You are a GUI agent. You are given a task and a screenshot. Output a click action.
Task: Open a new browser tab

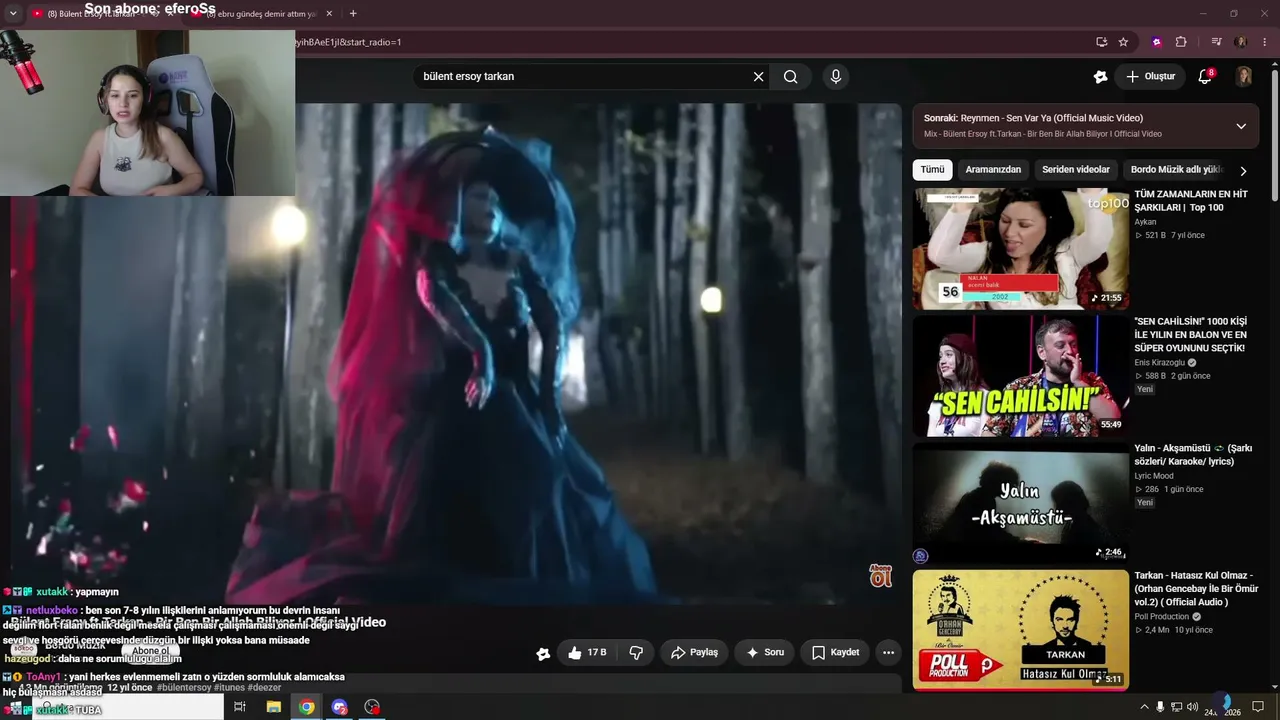pyautogui.click(x=353, y=14)
